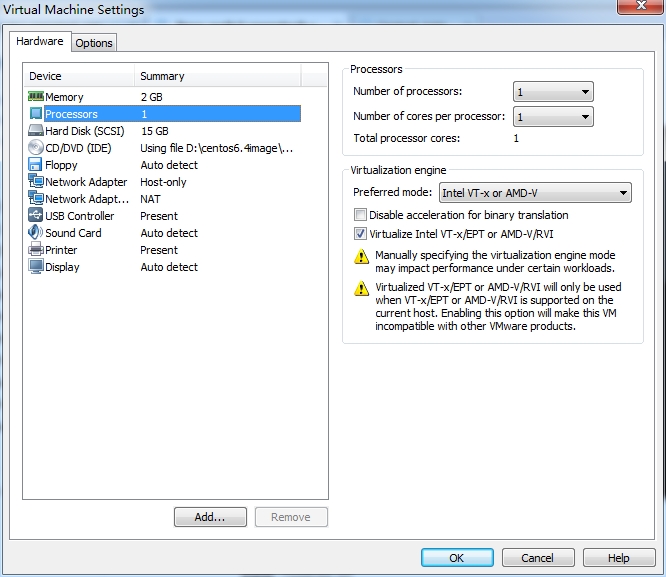Confirm settings with OK button

point(457,557)
